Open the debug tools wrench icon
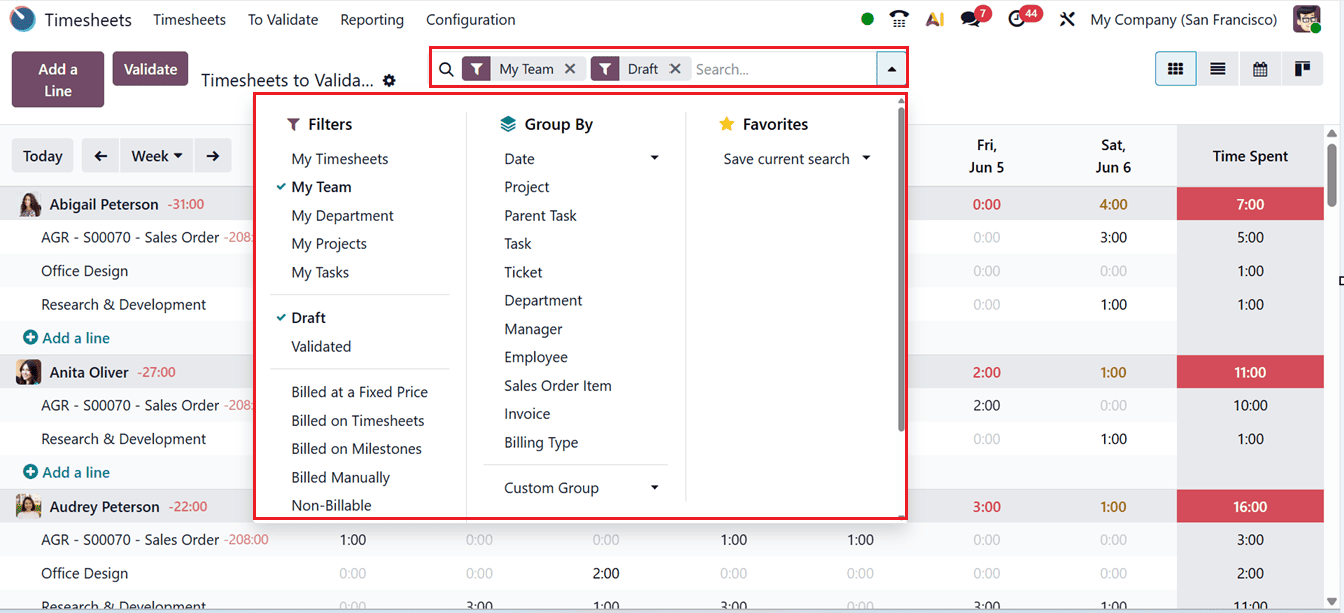Screen dimensions: 1344x613 (x=1067, y=19)
